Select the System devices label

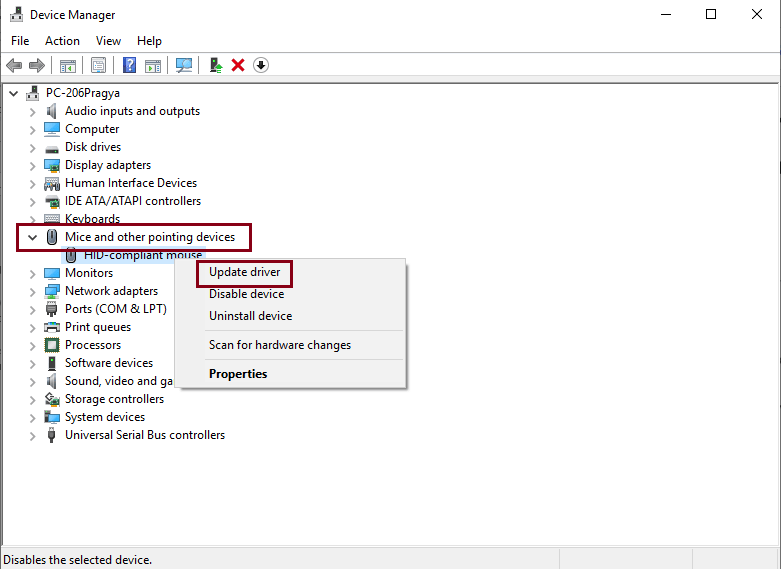click(x=105, y=417)
